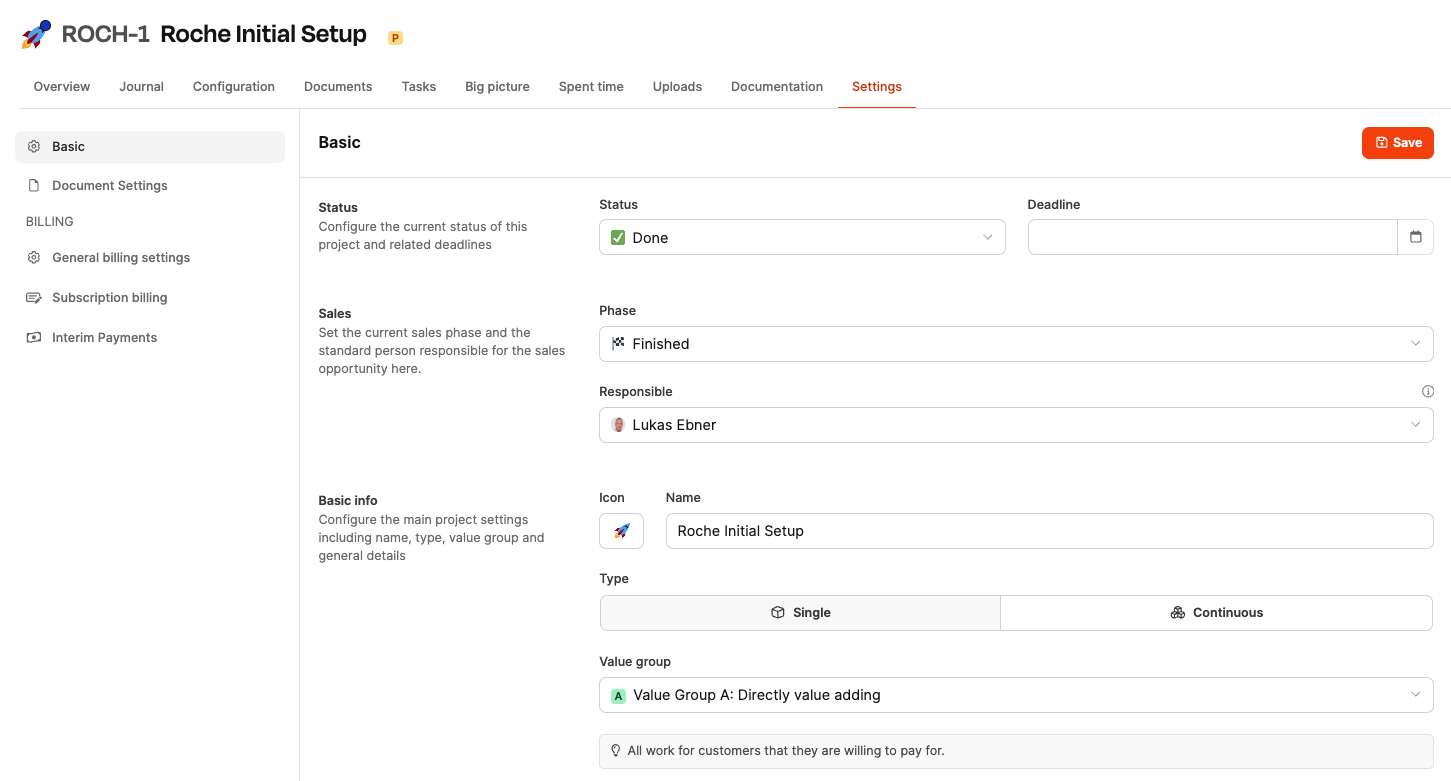
Task: Select the Single project type
Action: point(800,613)
